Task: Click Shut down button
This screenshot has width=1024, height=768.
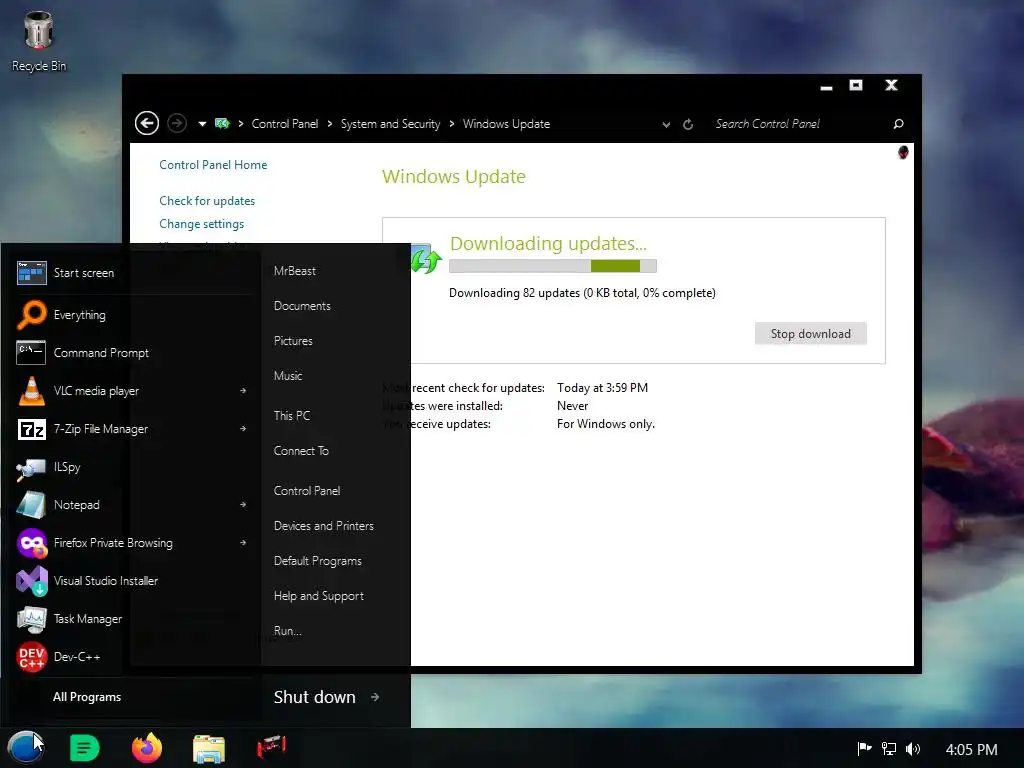Action: click(x=314, y=697)
